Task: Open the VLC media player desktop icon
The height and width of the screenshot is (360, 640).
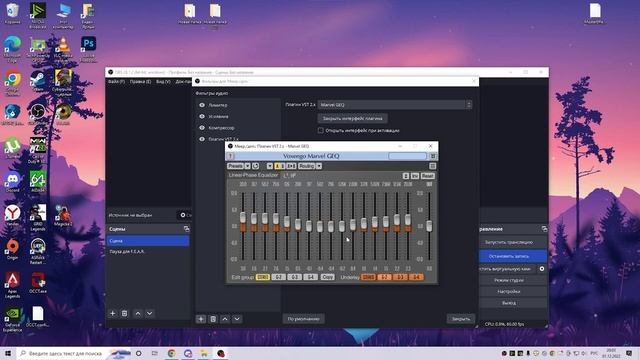Action: (x=63, y=48)
